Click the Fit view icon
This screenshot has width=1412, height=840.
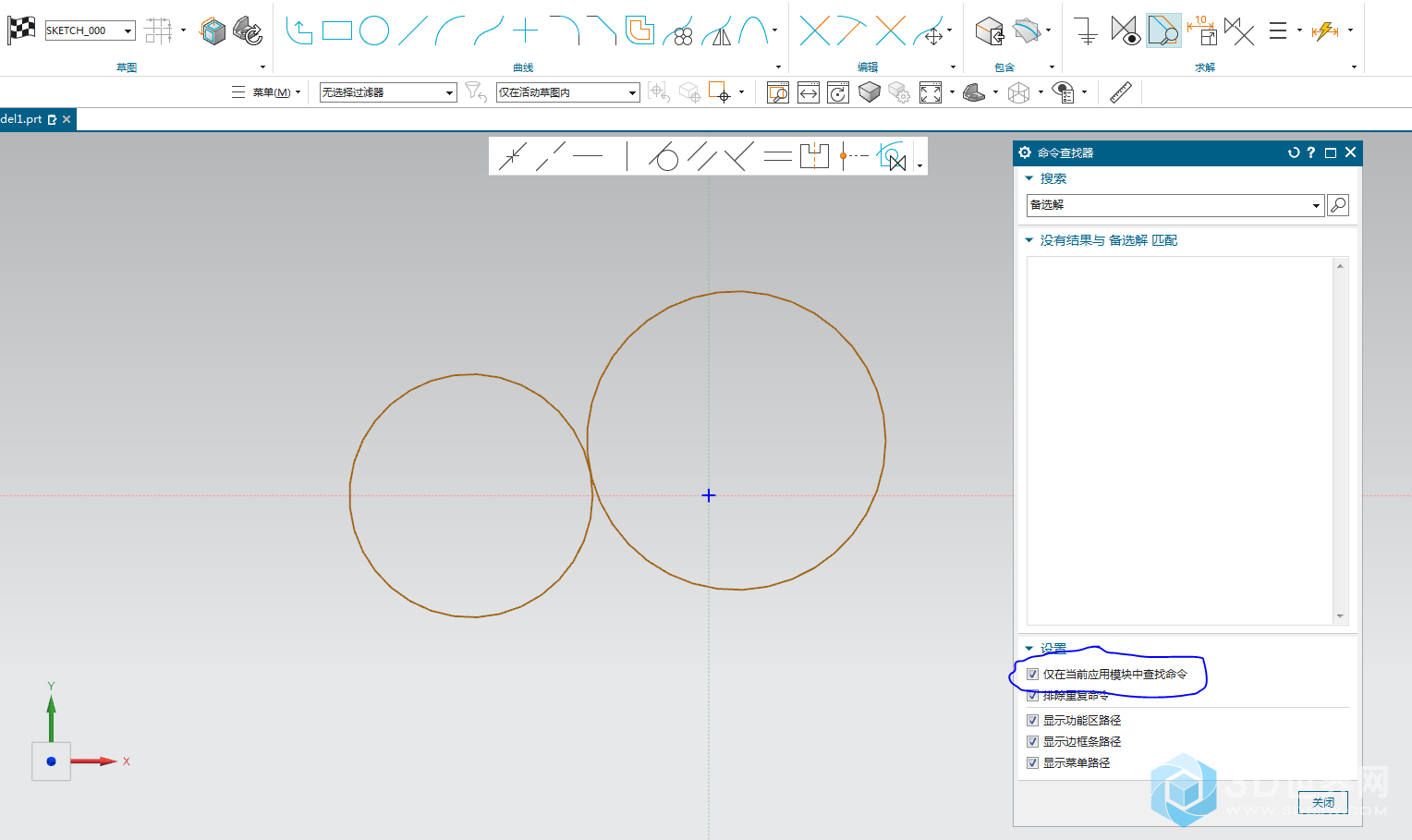(931, 92)
